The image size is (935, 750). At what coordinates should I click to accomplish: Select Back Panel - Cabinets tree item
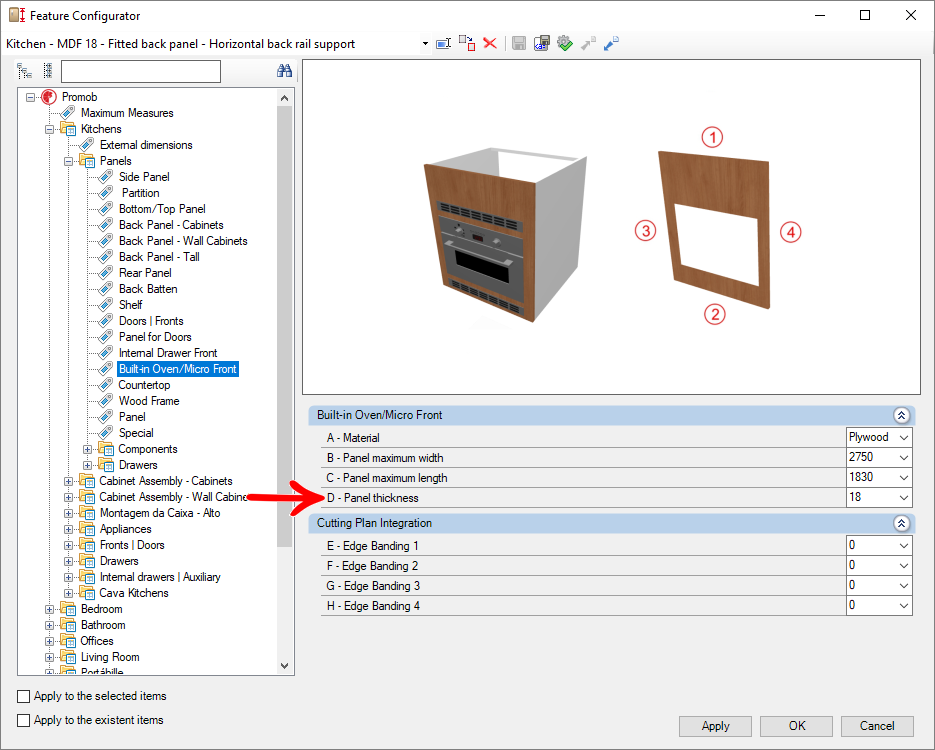(171, 225)
